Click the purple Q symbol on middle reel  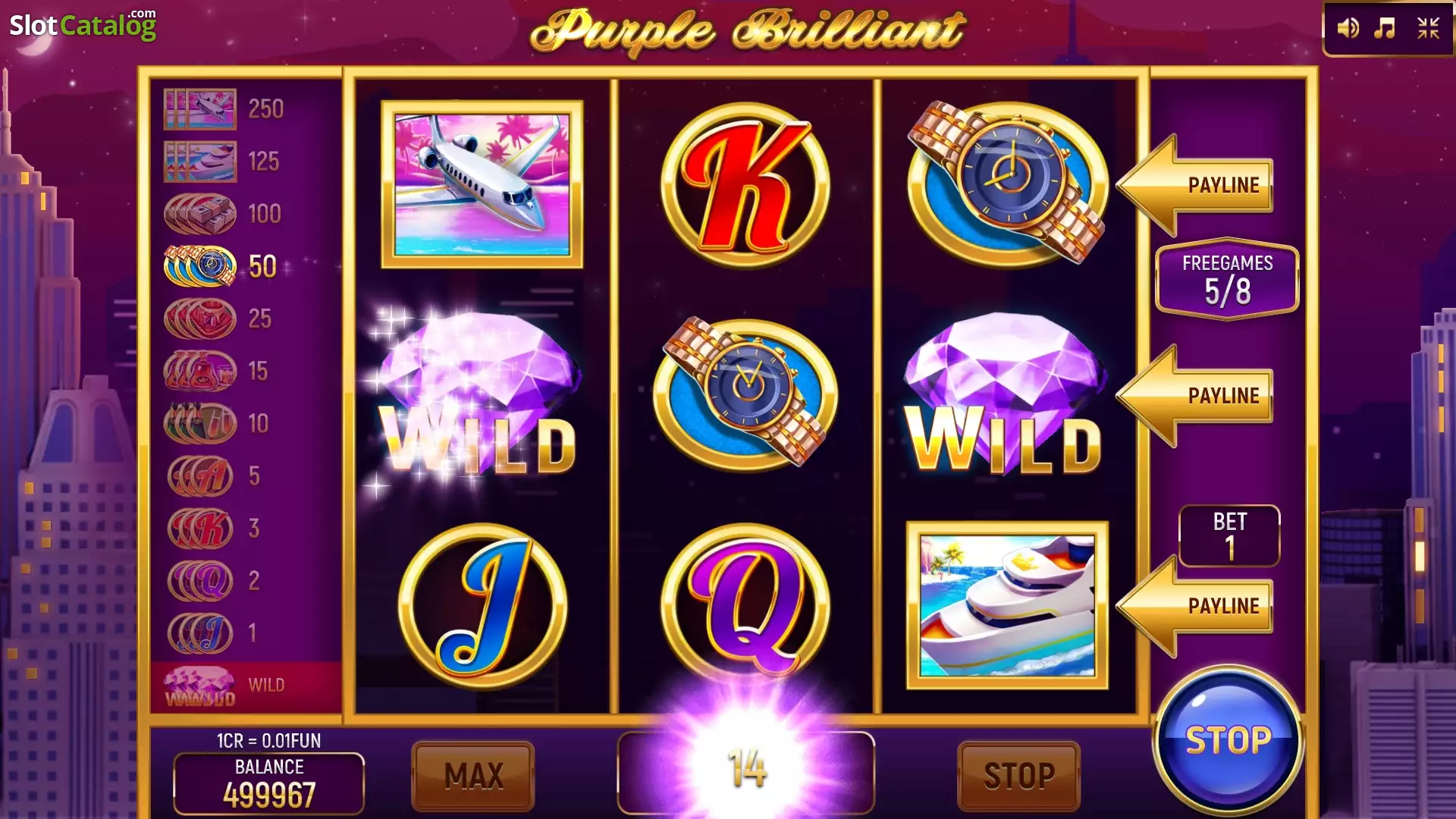point(745,606)
